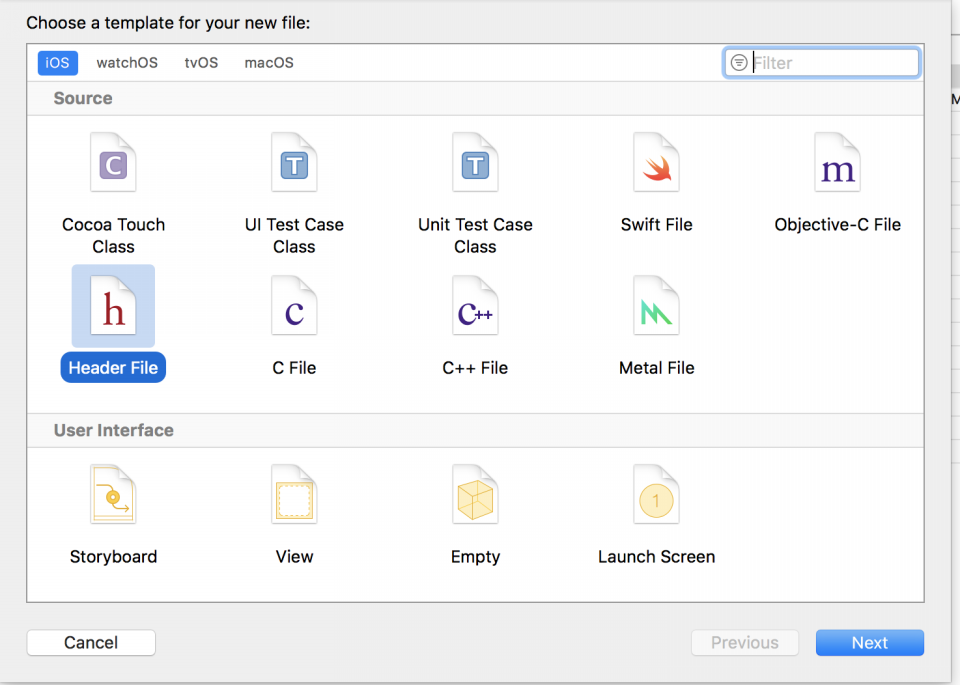Image resolution: width=960 pixels, height=685 pixels.
Task: Click the "UI Test Case Class" label
Action: pyautogui.click(x=294, y=236)
